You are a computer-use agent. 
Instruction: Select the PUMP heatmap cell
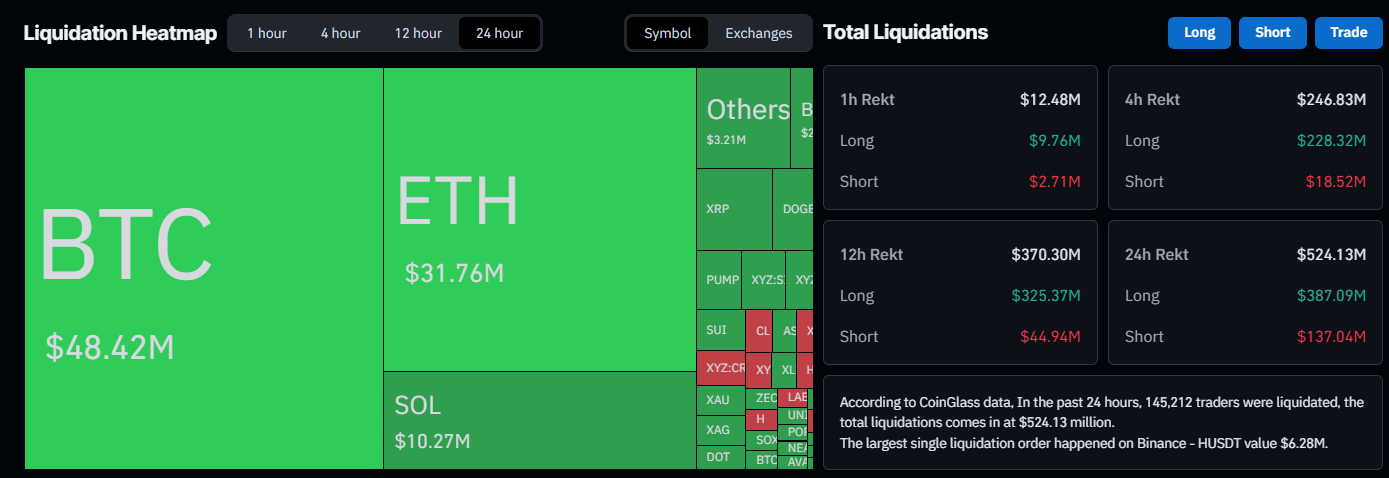(x=719, y=280)
